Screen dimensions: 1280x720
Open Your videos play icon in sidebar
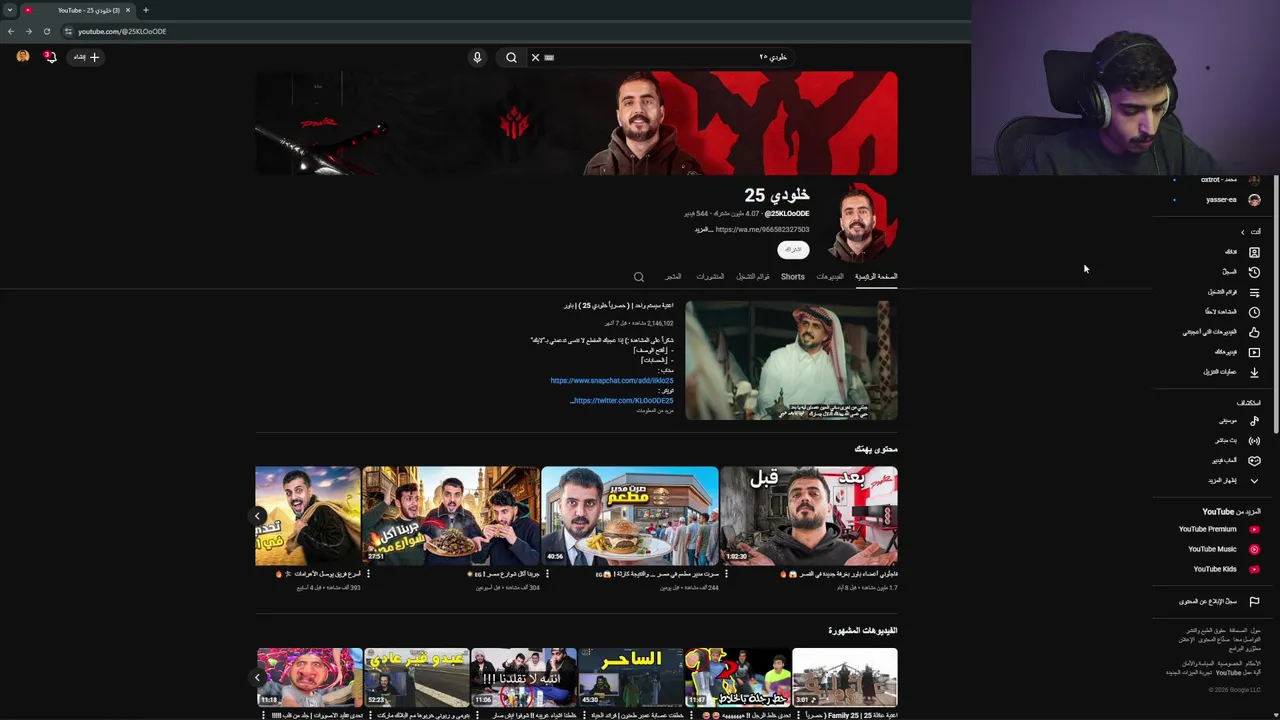[1254, 352]
